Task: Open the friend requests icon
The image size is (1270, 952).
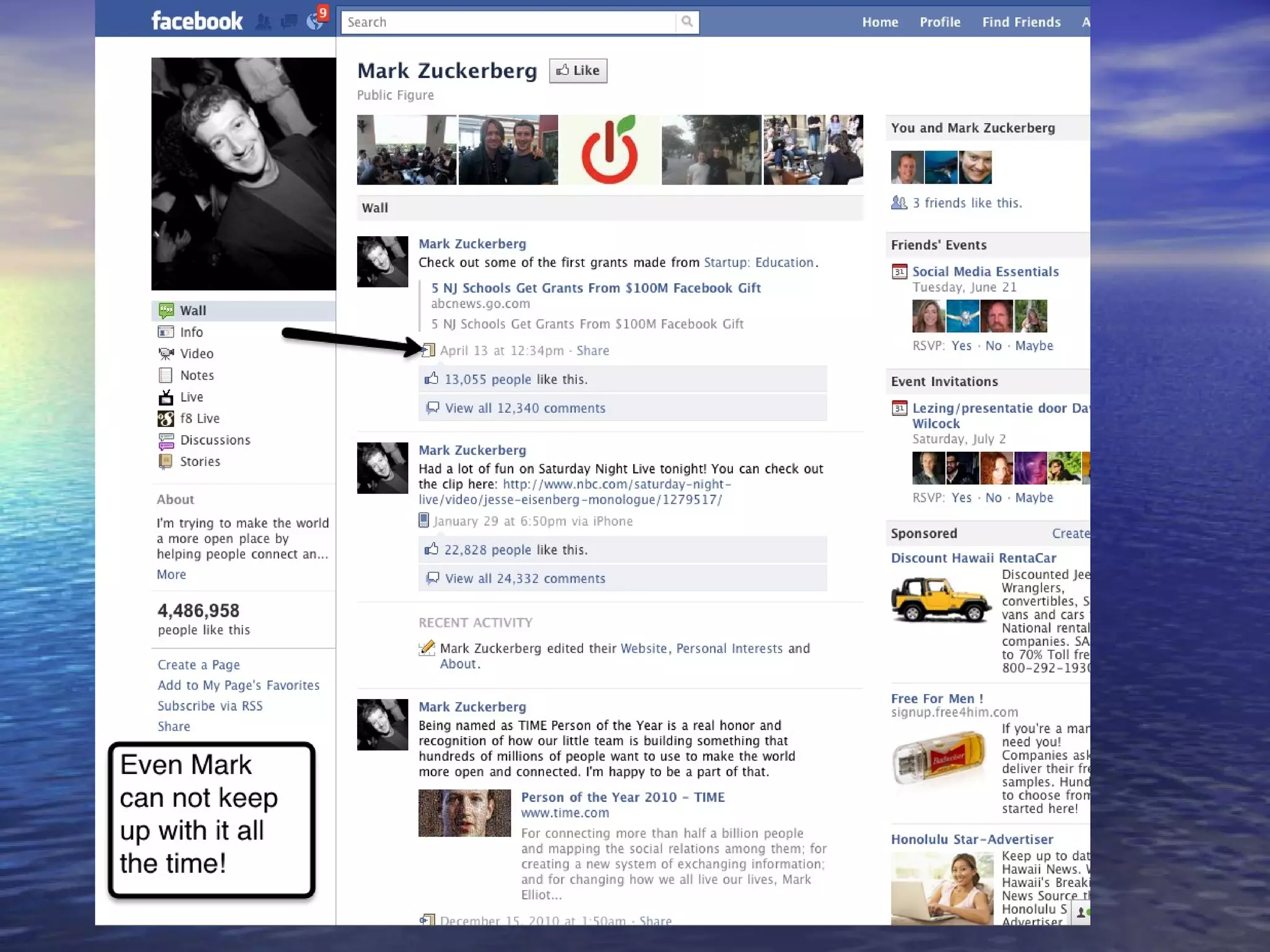Action: (264, 22)
